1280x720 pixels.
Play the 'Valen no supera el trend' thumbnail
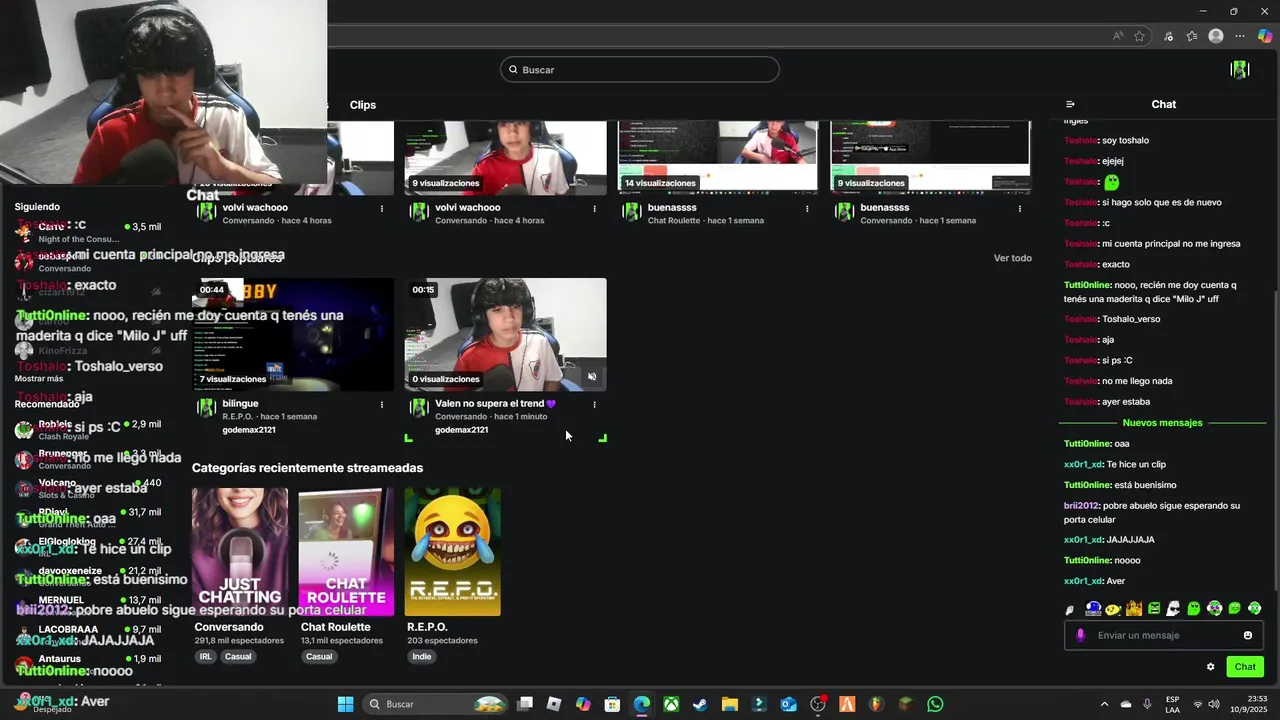point(505,335)
